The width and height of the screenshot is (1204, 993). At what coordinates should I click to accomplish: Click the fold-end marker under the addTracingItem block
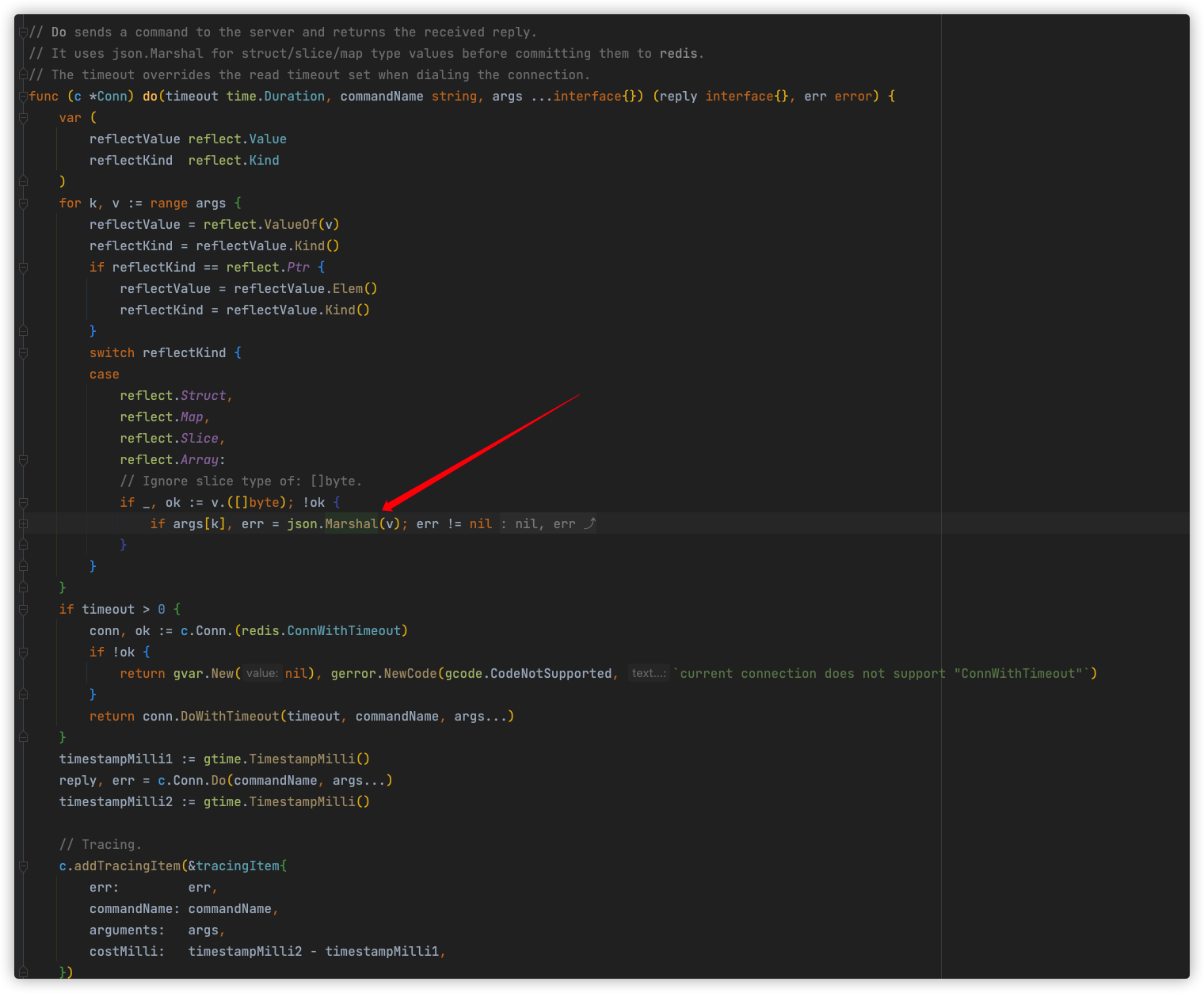pyautogui.click(x=23, y=972)
